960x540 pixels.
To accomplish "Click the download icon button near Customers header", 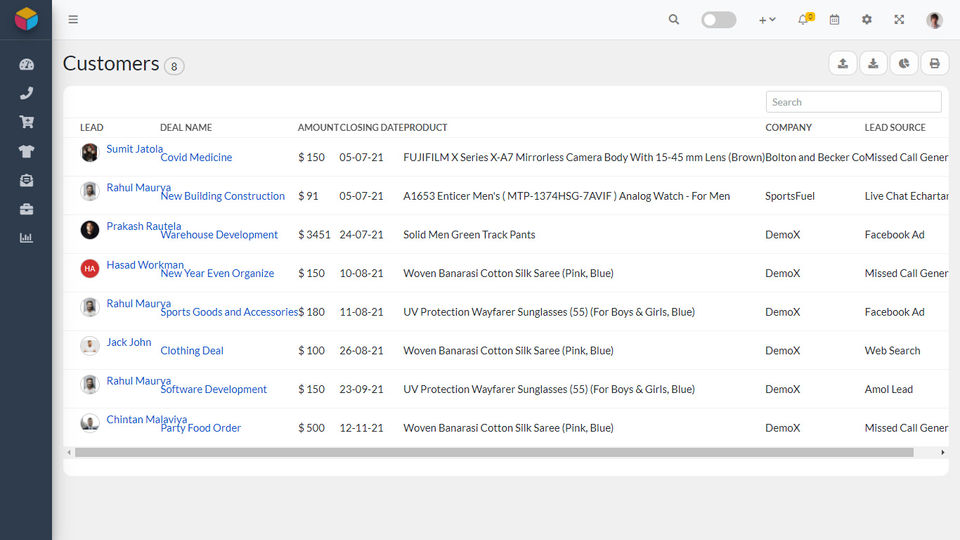I will click(873, 63).
